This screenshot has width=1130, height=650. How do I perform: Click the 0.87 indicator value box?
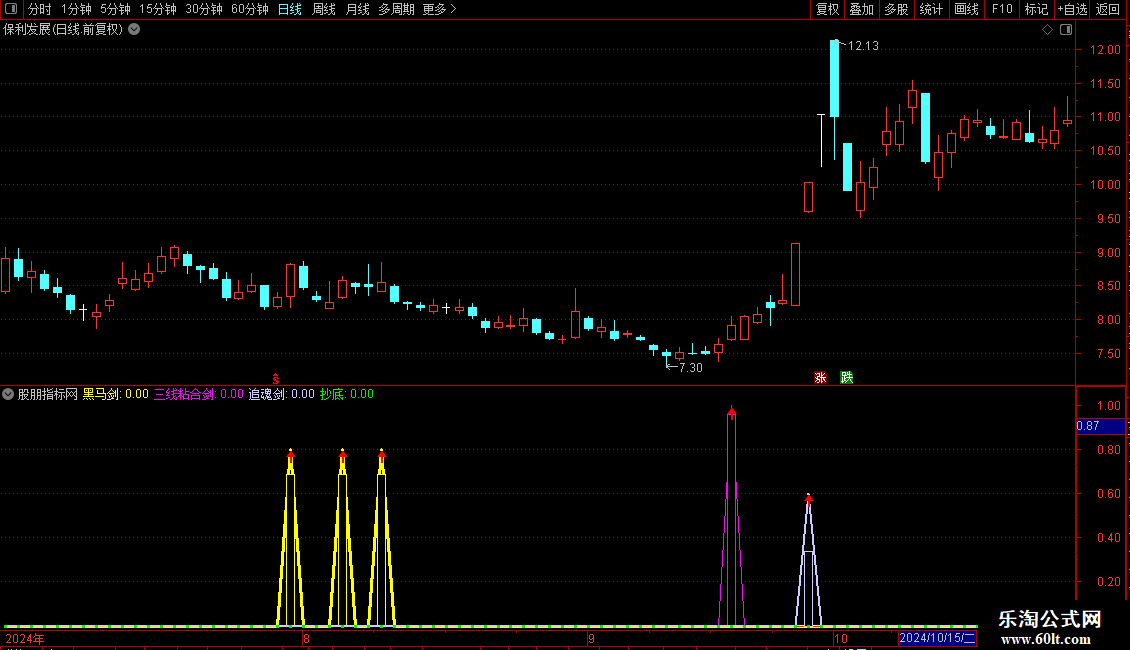point(1100,426)
